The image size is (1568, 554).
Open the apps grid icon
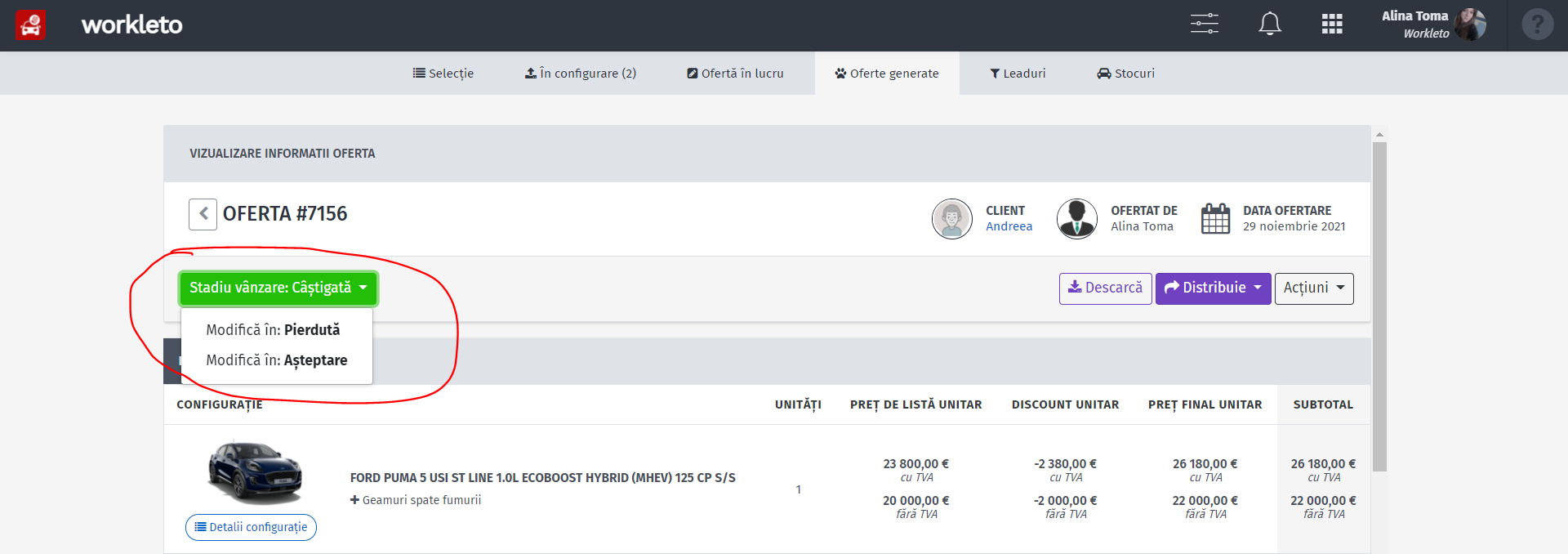tap(1332, 25)
